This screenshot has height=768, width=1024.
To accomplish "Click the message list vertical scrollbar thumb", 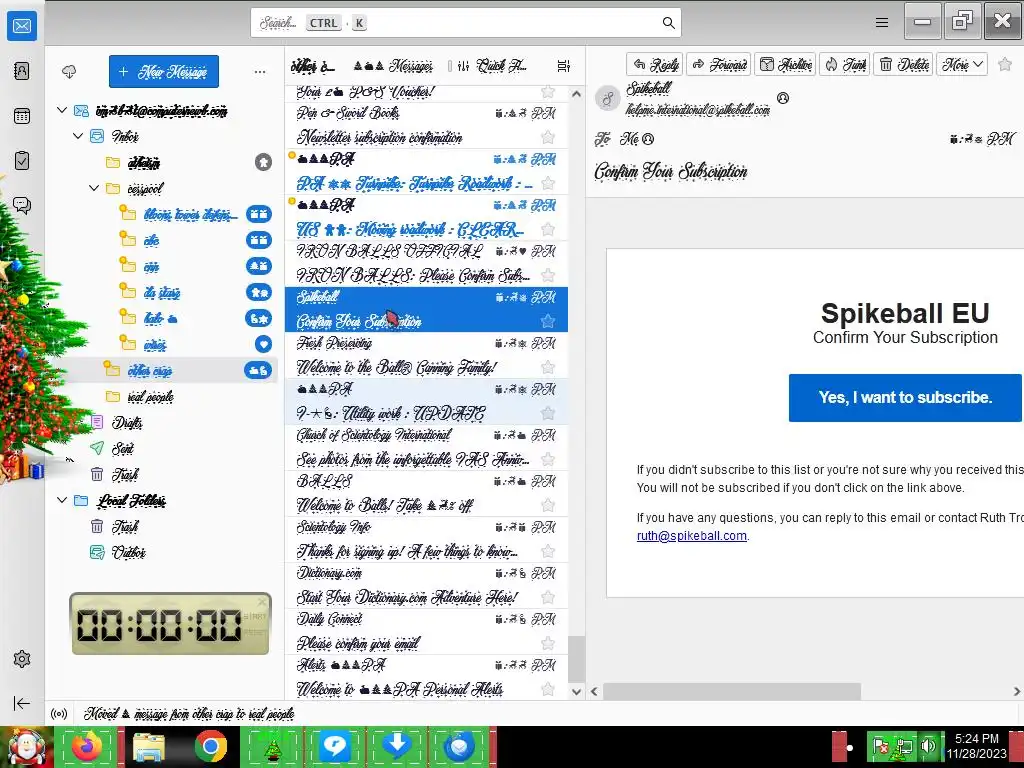I will point(576,660).
